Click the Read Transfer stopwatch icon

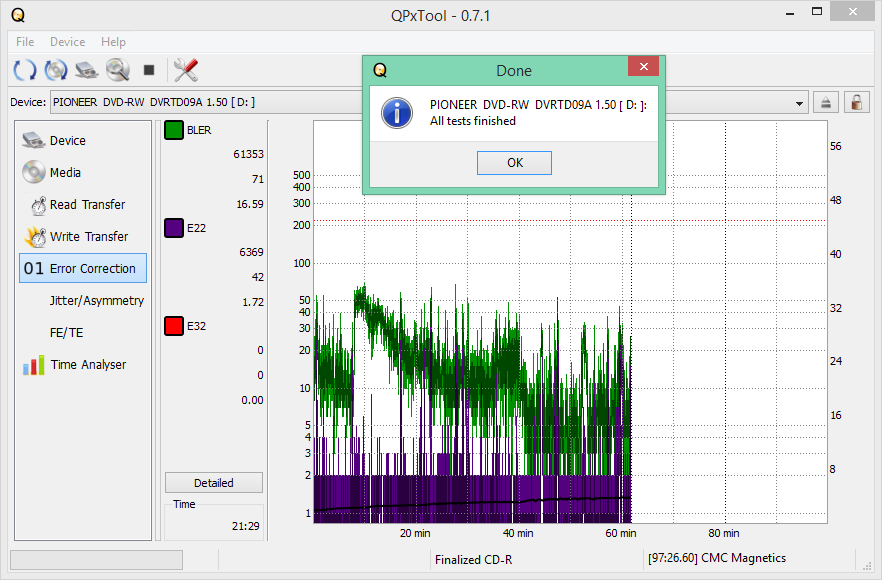click(38, 205)
